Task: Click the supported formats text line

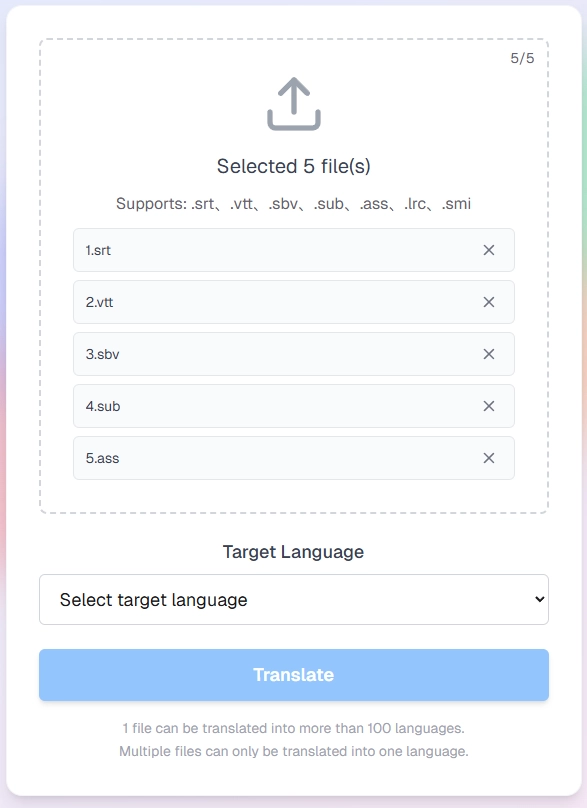Action: pos(293,204)
